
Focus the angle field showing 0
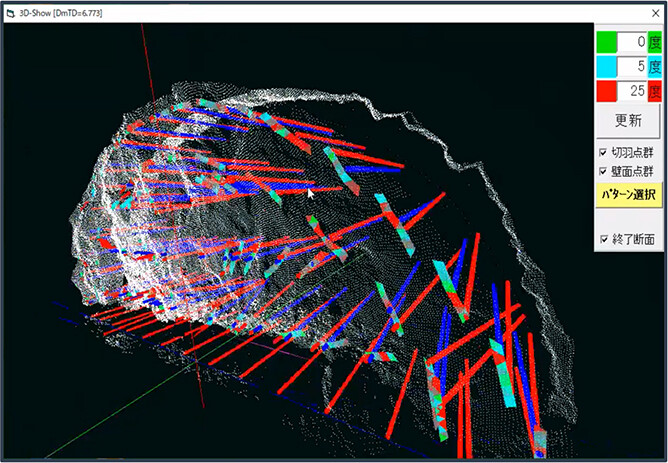point(631,43)
